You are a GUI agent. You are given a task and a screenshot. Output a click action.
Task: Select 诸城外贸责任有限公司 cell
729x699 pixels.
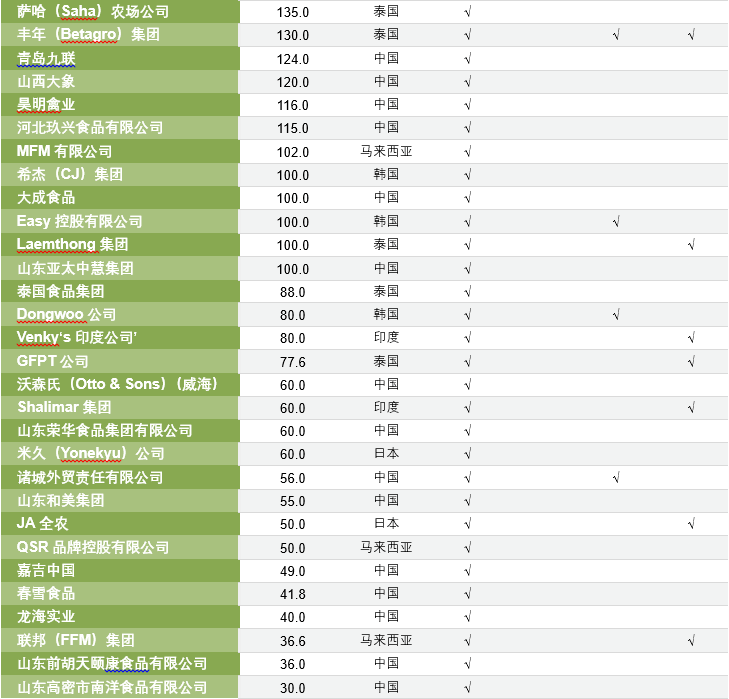click(x=120, y=477)
